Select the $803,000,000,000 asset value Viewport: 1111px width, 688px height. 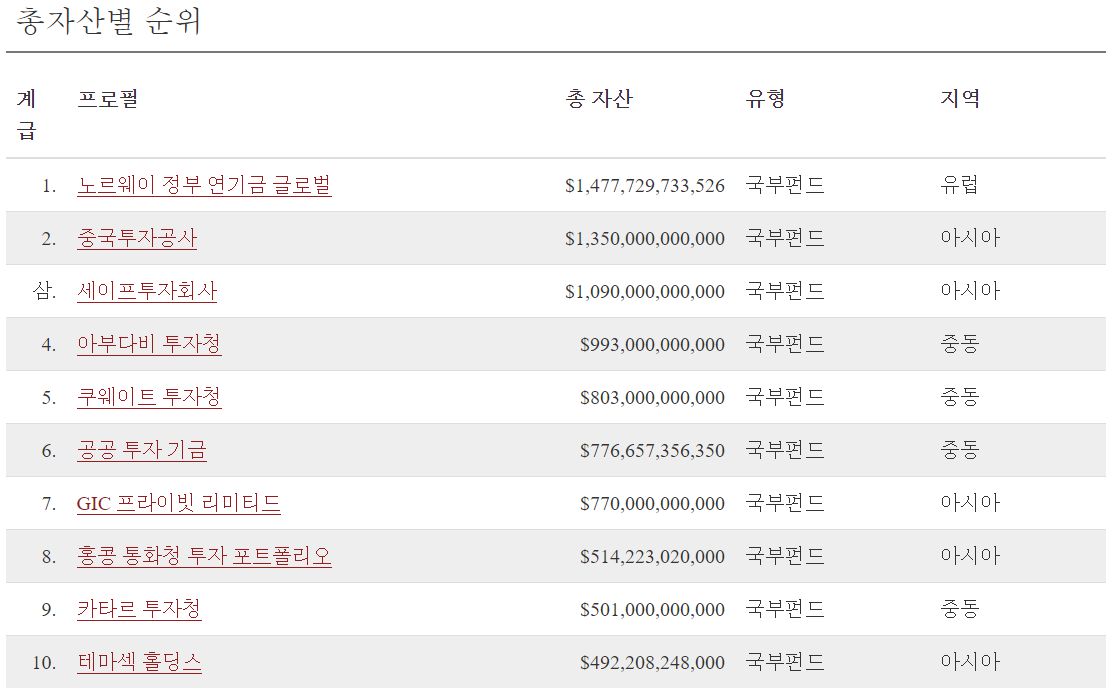pos(653,397)
